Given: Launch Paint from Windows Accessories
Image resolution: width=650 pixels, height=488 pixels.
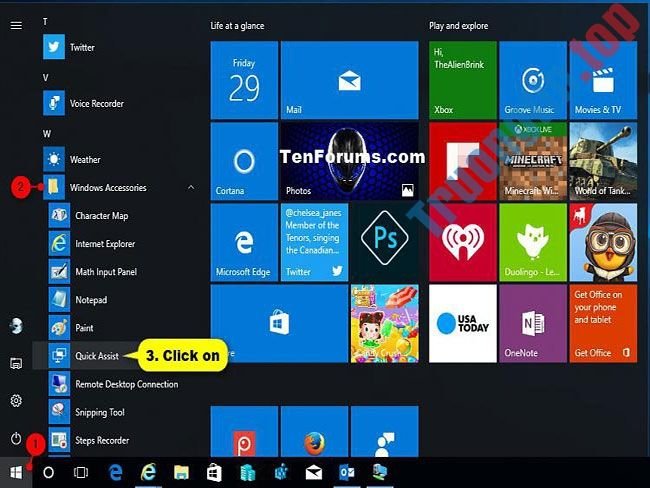Looking at the screenshot, I should pos(85,328).
